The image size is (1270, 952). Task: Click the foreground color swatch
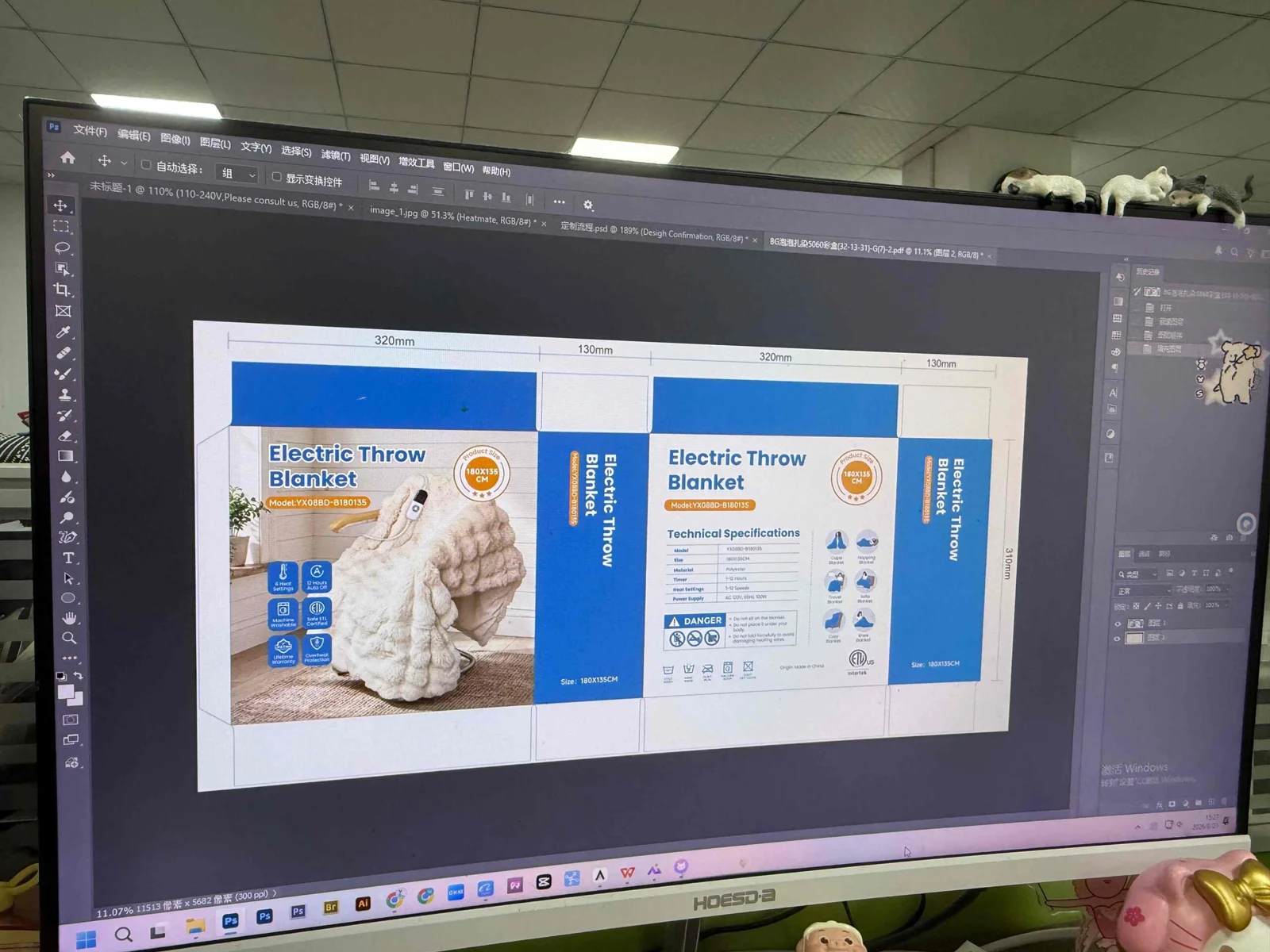point(66,692)
